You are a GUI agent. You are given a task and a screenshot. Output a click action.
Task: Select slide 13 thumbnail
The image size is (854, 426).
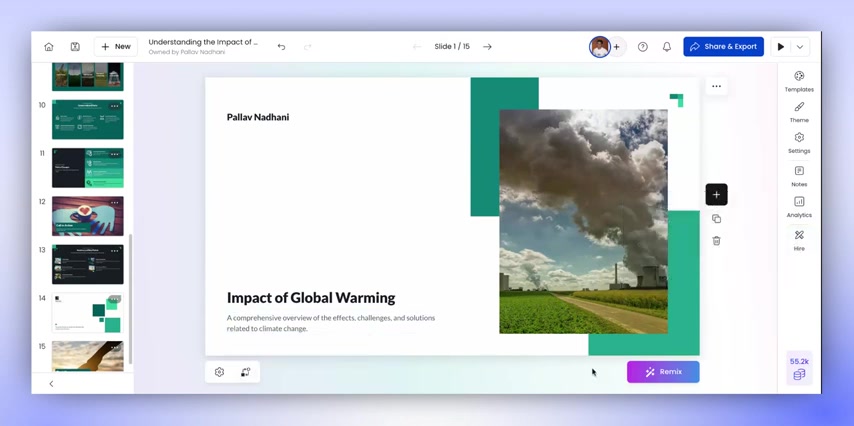[88, 264]
